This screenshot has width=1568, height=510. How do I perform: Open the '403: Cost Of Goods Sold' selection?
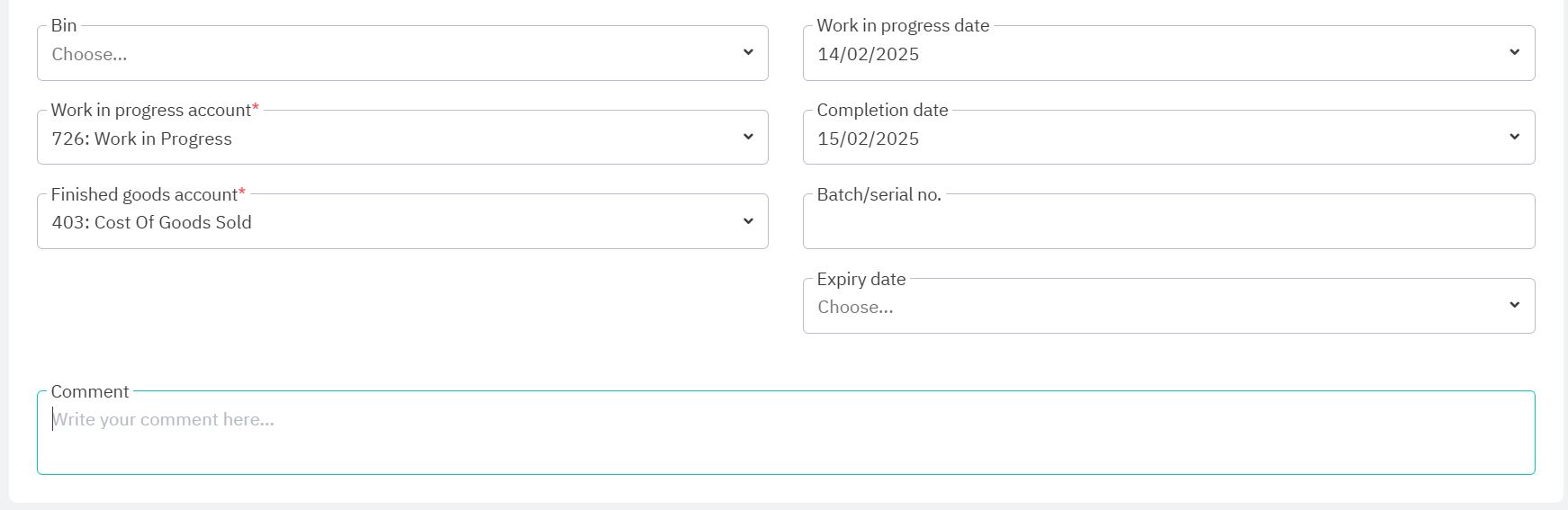[151, 223]
